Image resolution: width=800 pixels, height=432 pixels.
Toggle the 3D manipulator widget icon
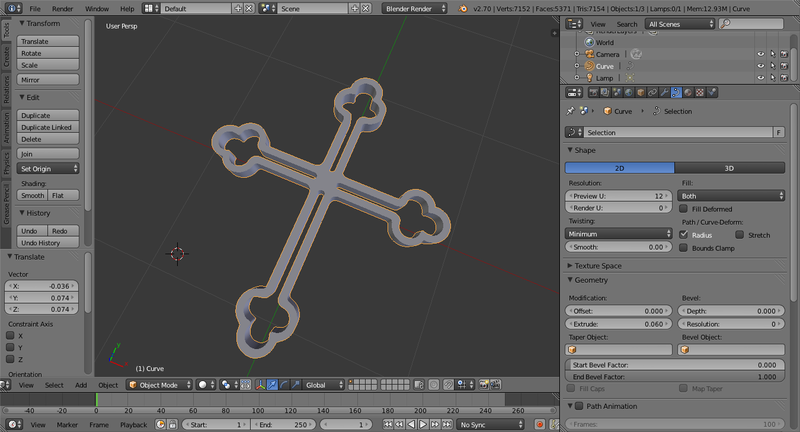260,385
